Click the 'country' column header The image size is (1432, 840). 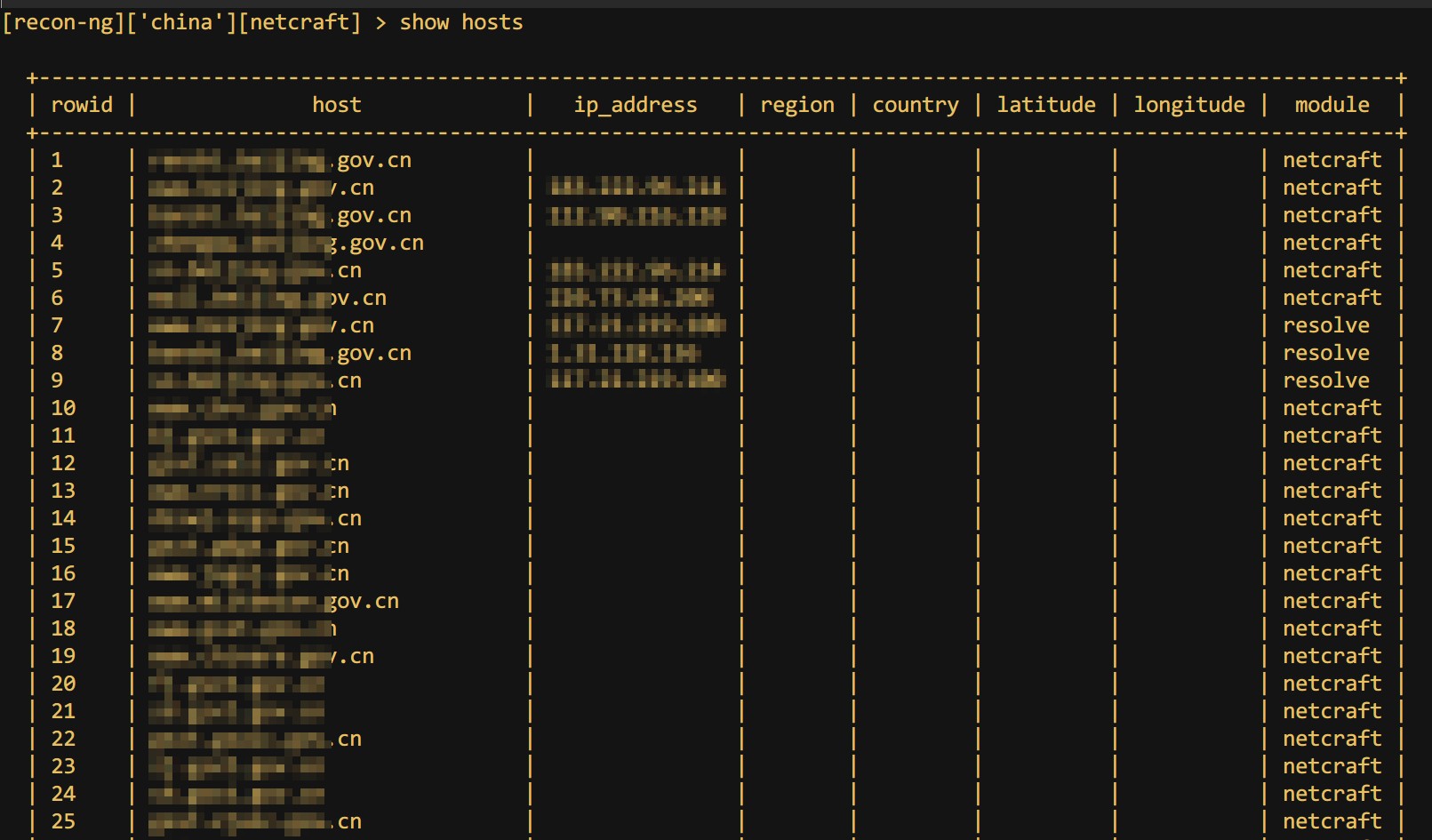coord(915,105)
